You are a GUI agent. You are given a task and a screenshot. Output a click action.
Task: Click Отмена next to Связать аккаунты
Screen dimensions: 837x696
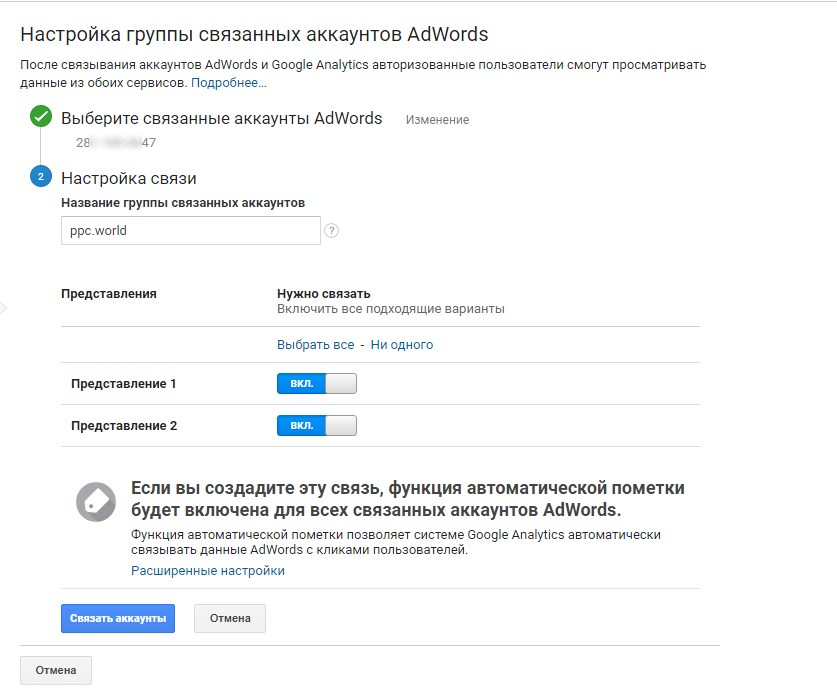(x=230, y=619)
